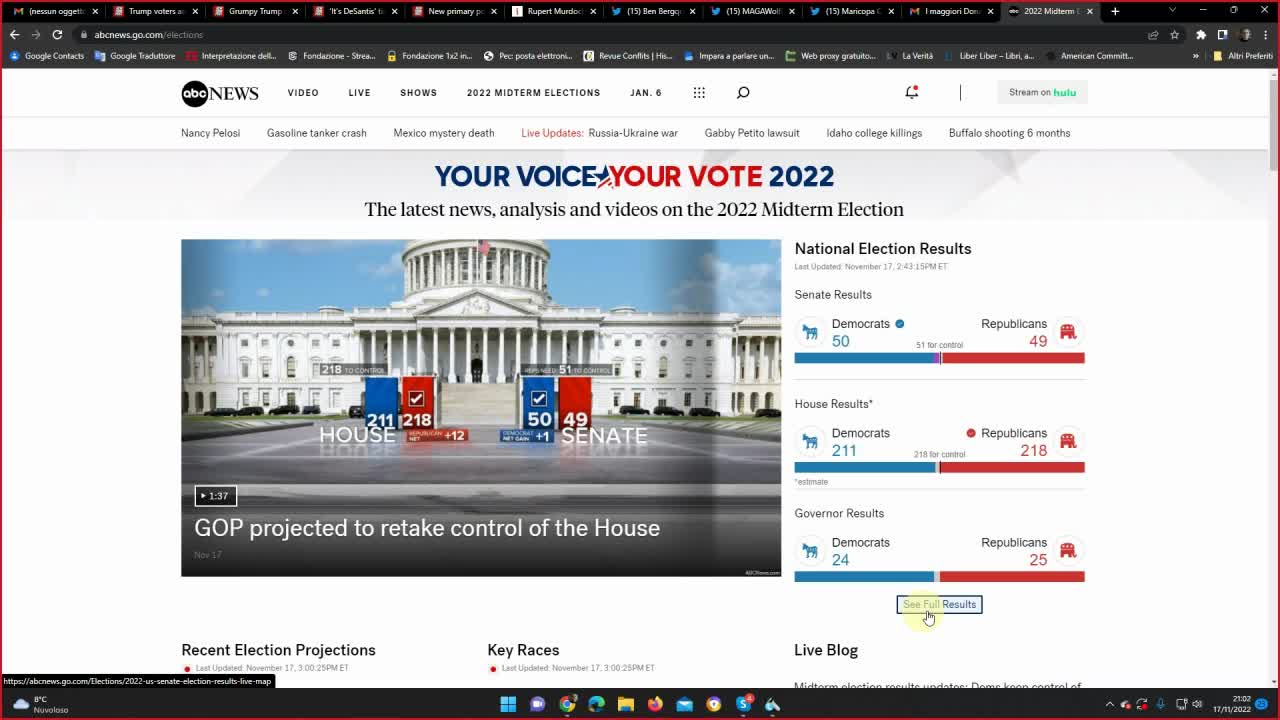
Task: Open the Nancy Pelosi trending link
Action: point(210,133)
